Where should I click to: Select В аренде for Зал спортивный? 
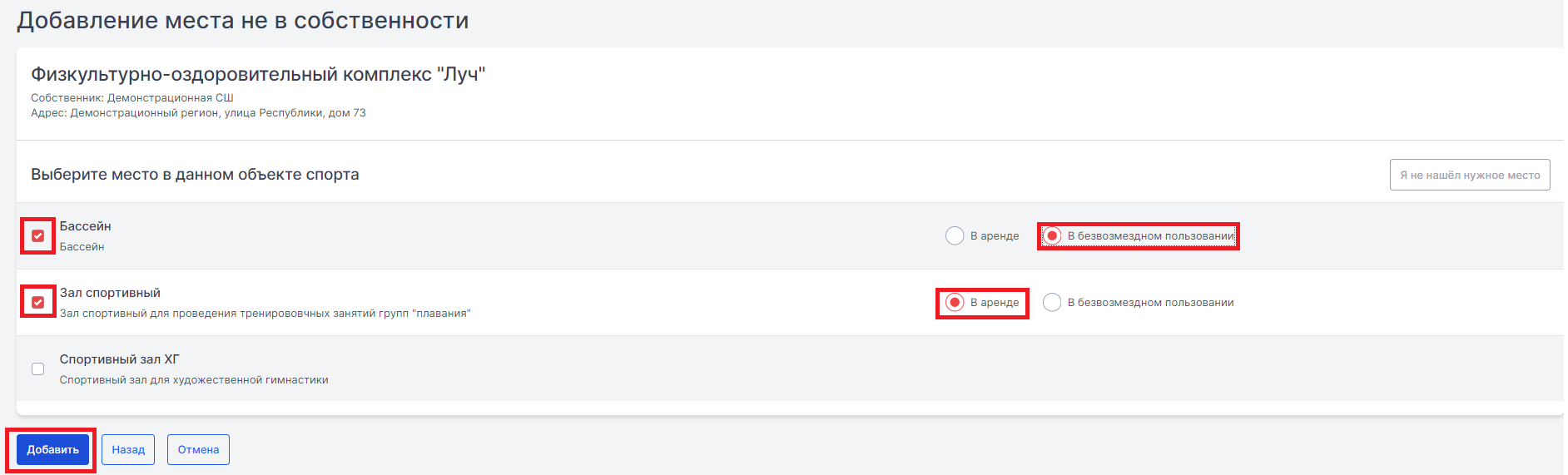coord(955,303)
